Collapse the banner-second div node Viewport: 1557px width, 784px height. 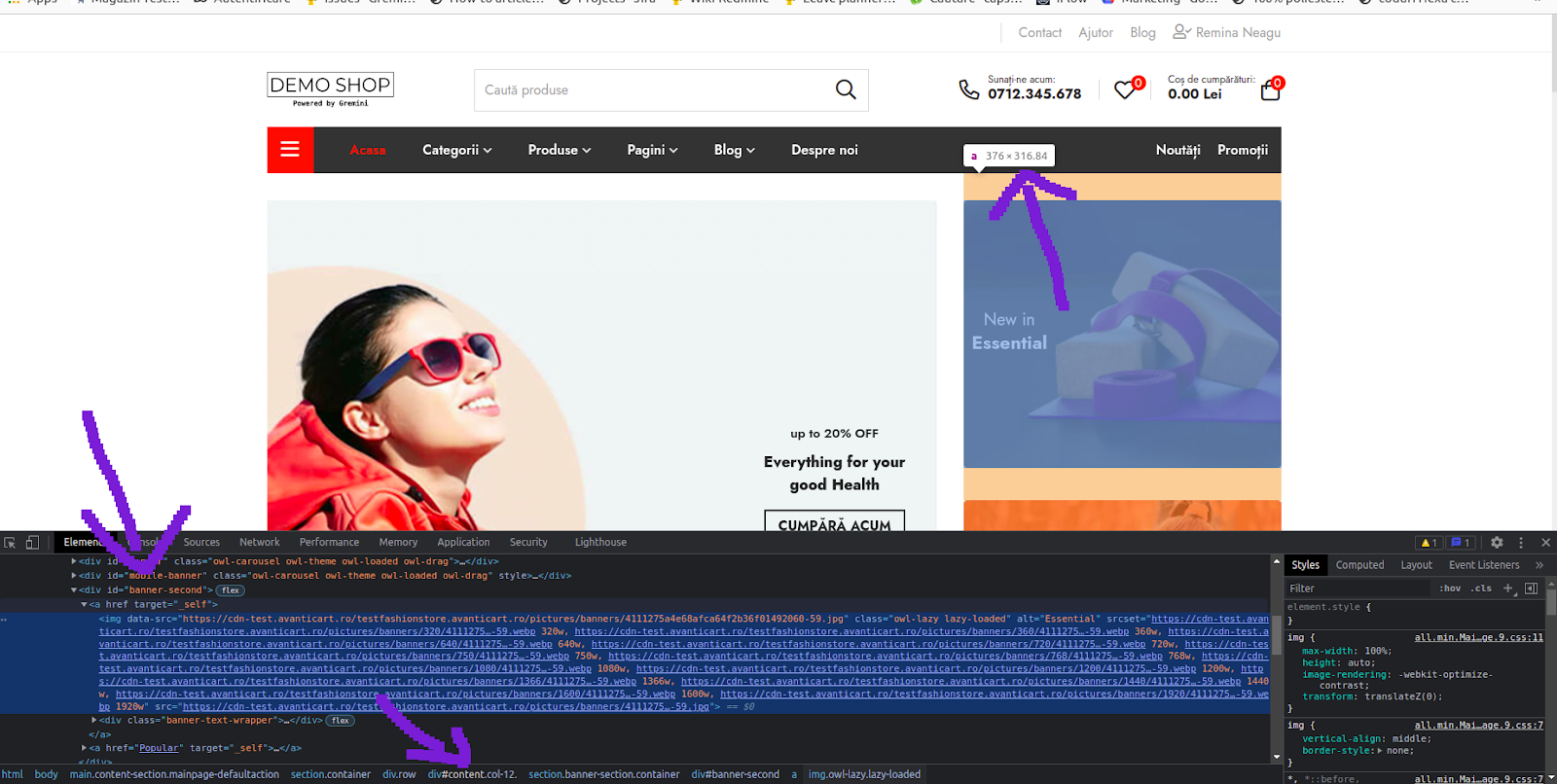(x=74, y=590)
